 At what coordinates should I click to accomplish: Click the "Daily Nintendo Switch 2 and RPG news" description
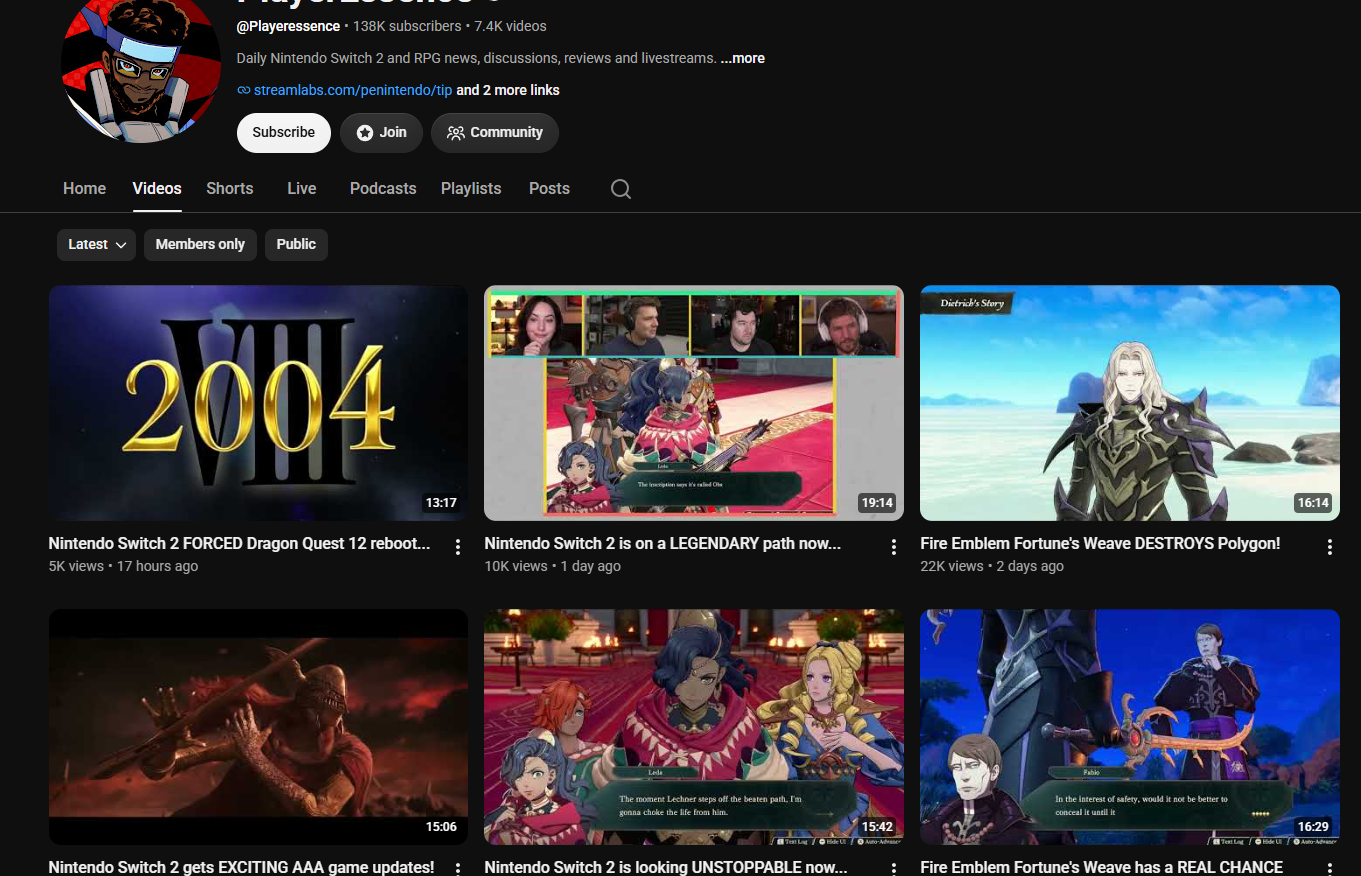pyautogui.click(x=477, y=58)
